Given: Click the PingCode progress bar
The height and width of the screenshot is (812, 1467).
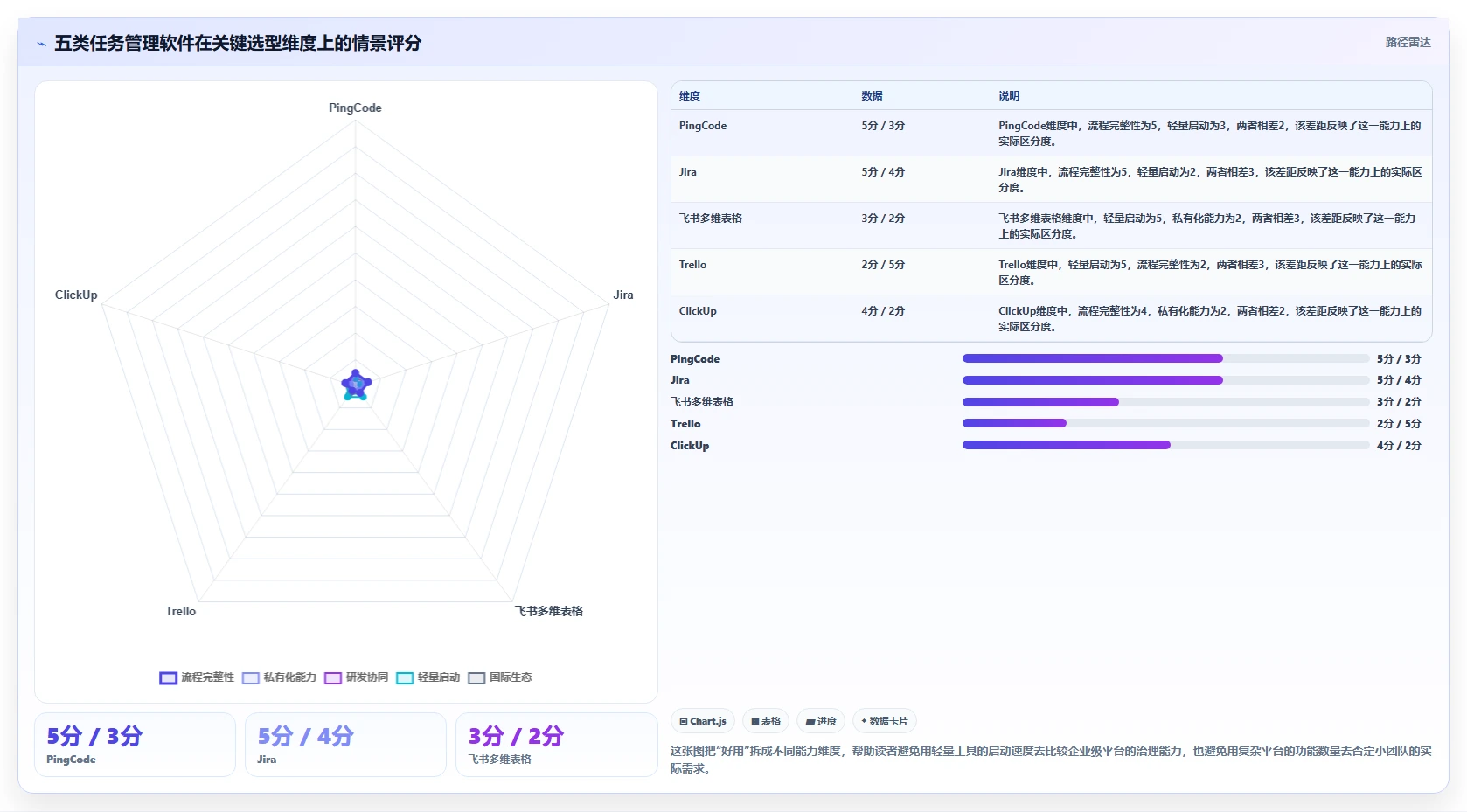Looking at the screenshot, I should 1165,358.
